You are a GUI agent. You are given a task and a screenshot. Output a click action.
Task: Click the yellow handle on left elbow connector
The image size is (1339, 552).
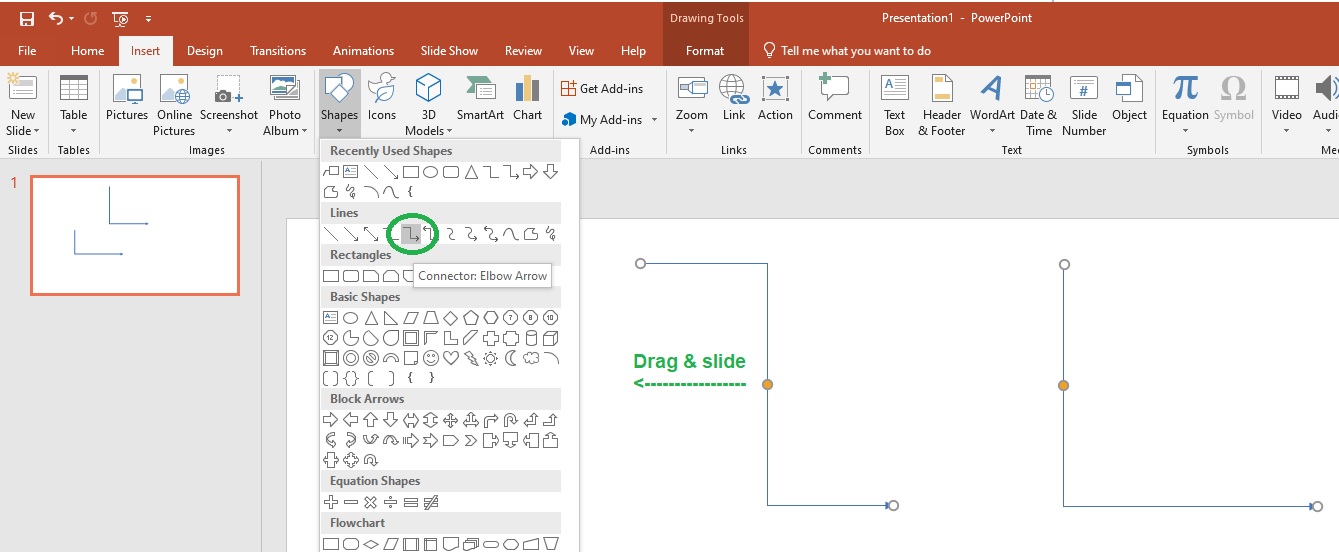pos(768,384)
